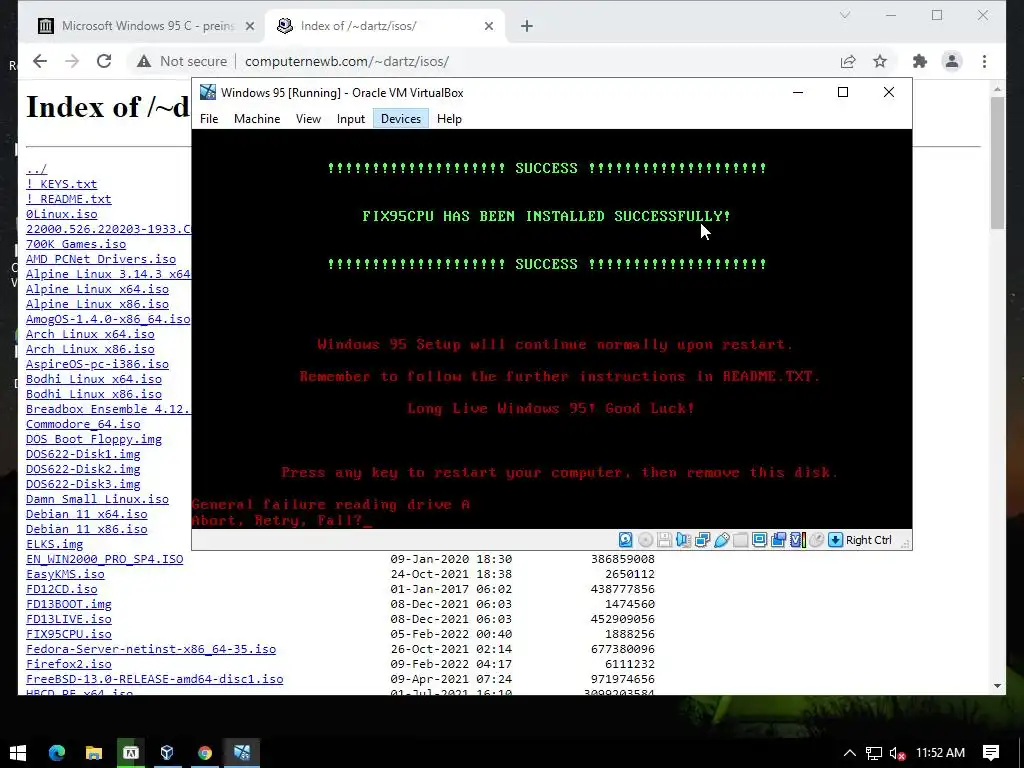Click the recording indicator icon in VirtualBox status bar
Image resolution: width=1024 pixels, height=768 pixels.
778,539
